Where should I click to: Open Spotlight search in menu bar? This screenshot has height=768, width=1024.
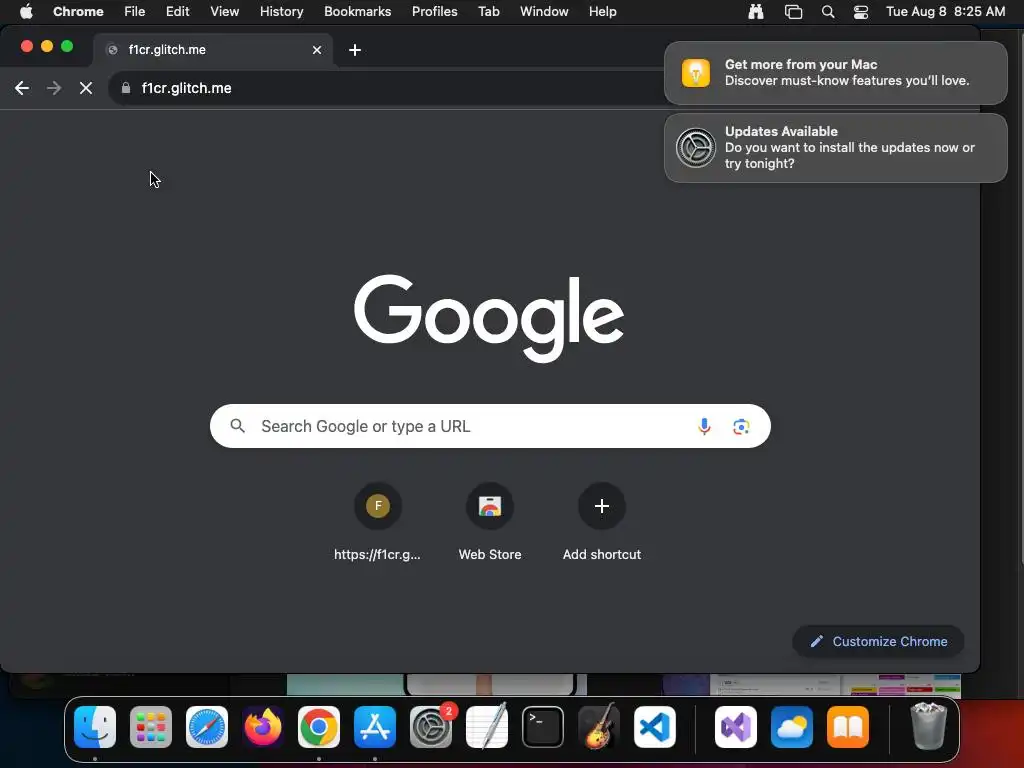[x=827, y=12]
